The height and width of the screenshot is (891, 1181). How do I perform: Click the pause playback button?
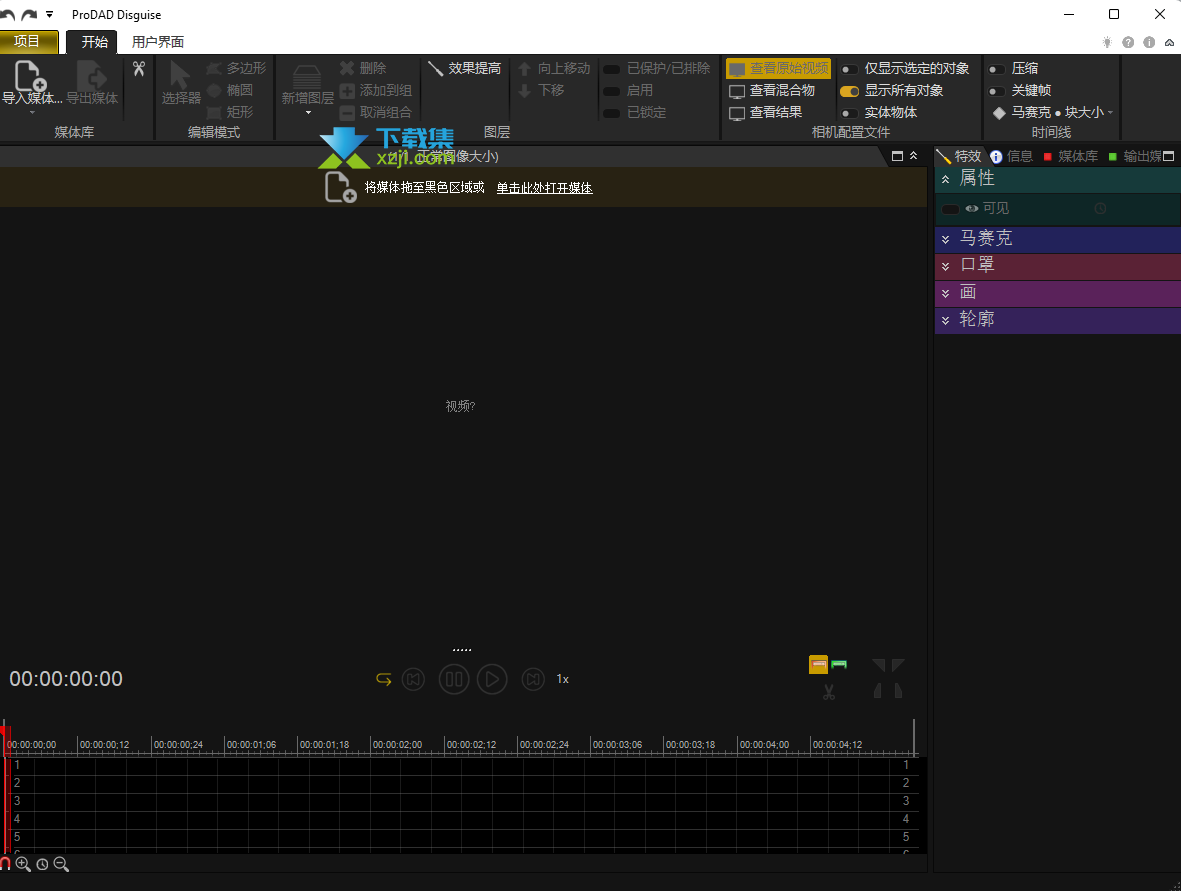[x=454, y=679]
